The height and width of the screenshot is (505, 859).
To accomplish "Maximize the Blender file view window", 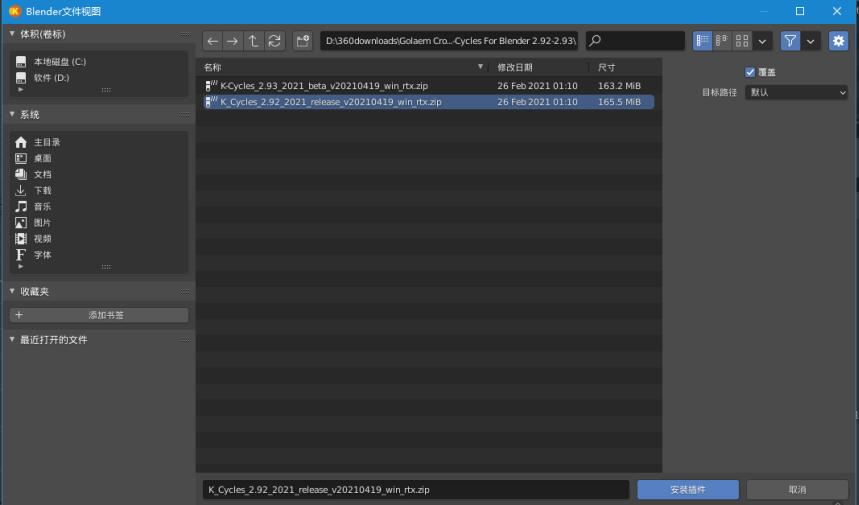I will pos(800,11).
